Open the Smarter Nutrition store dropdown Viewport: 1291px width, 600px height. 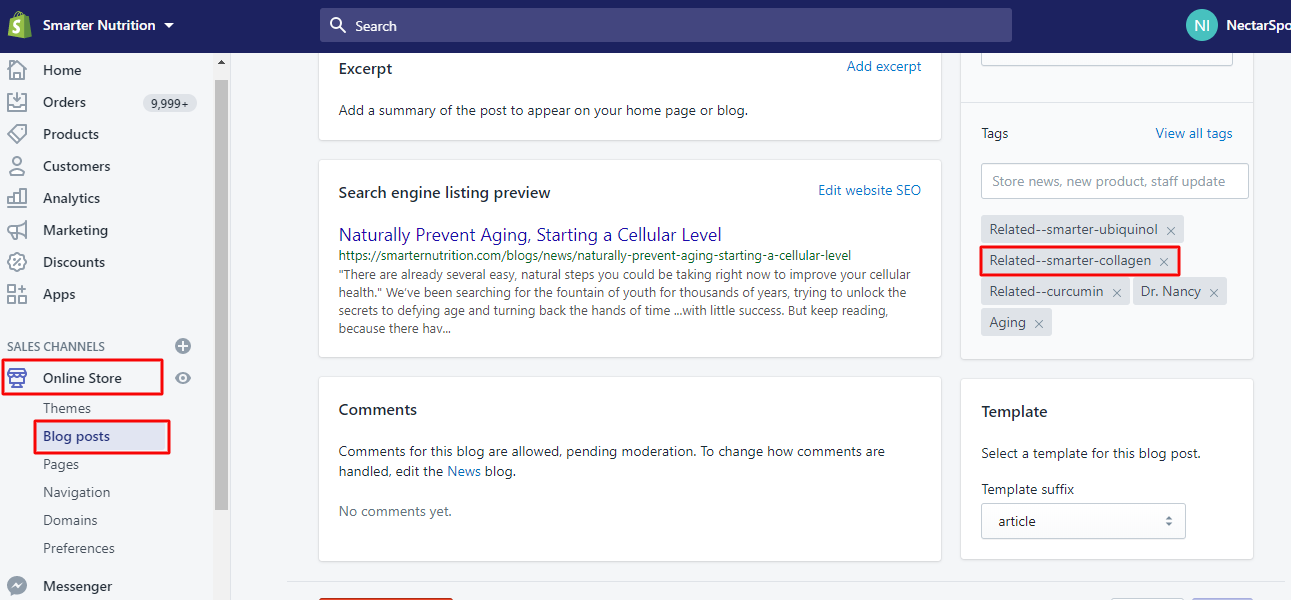[x=108, y=25]
